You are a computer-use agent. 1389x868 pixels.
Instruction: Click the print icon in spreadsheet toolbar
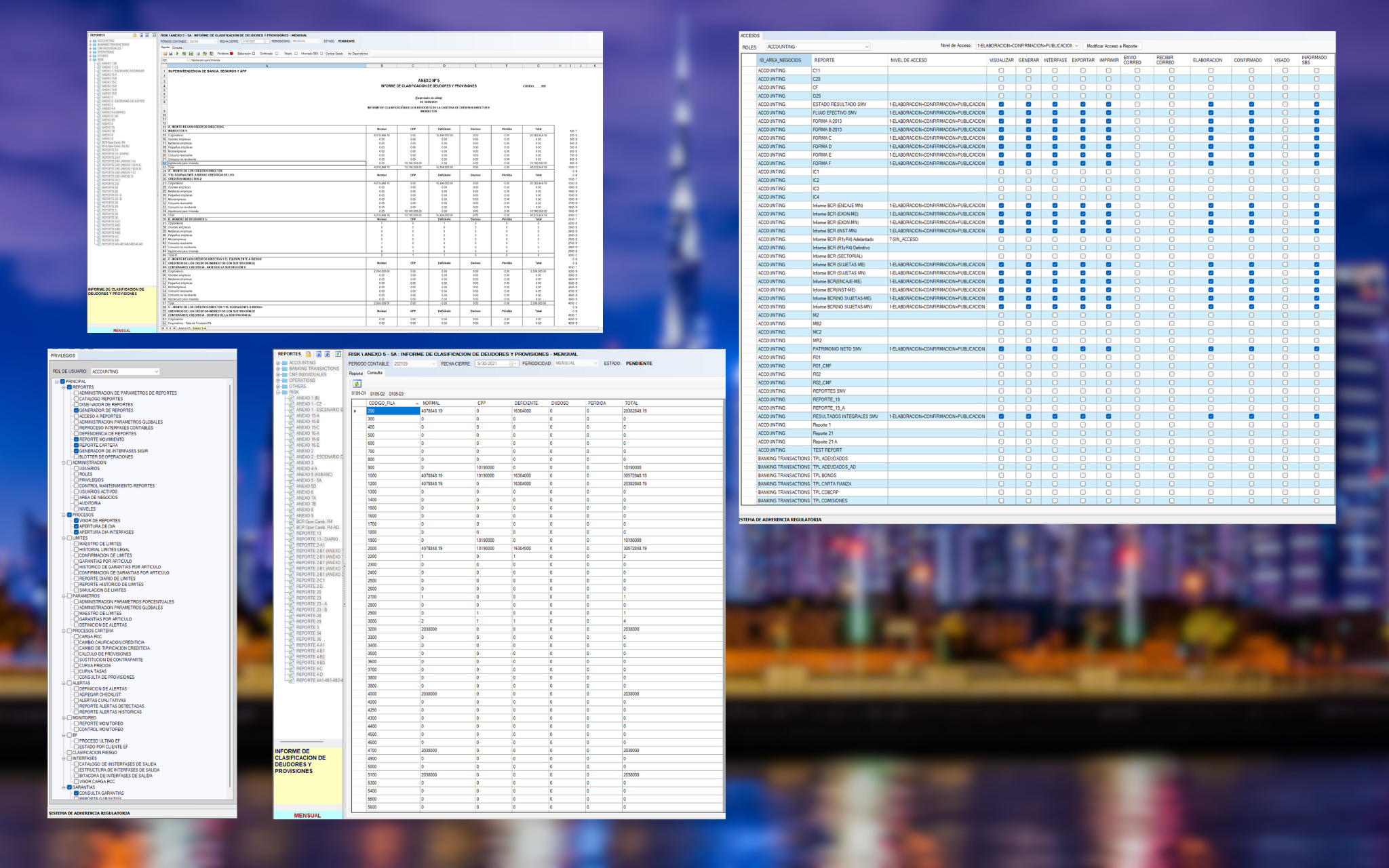pyautogui.click(x=198, y=54)
